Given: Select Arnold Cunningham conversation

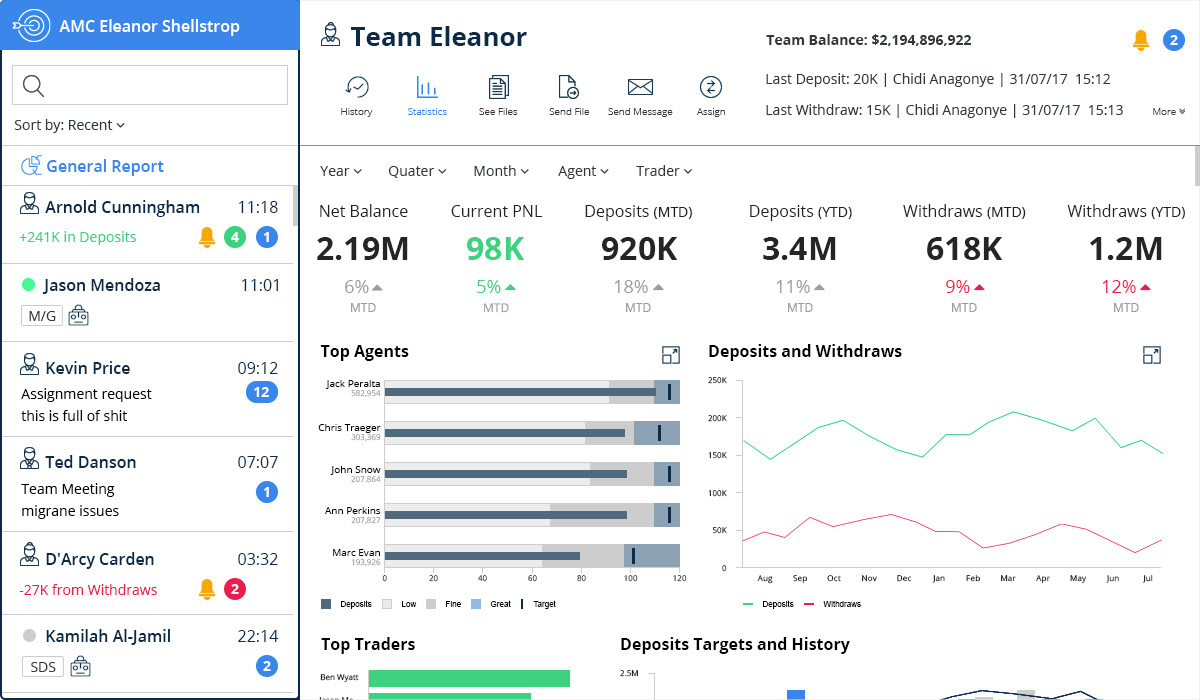Looking at the screenshot, I should (x=122, y=208).
